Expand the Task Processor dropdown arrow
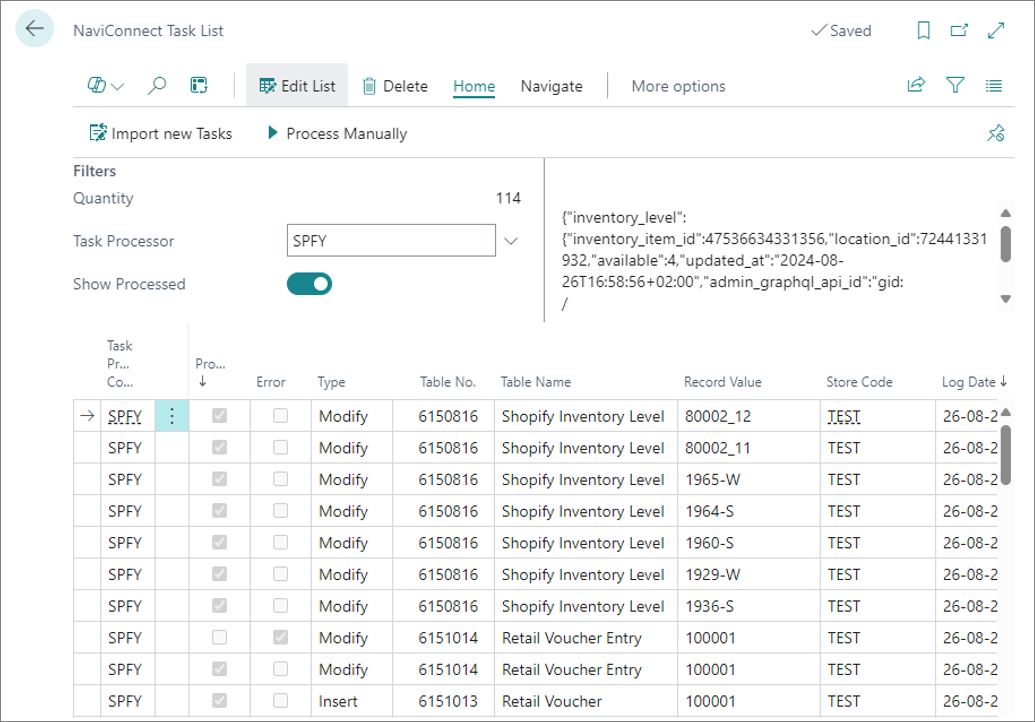 pyautogui.click(x=511, y=241)
